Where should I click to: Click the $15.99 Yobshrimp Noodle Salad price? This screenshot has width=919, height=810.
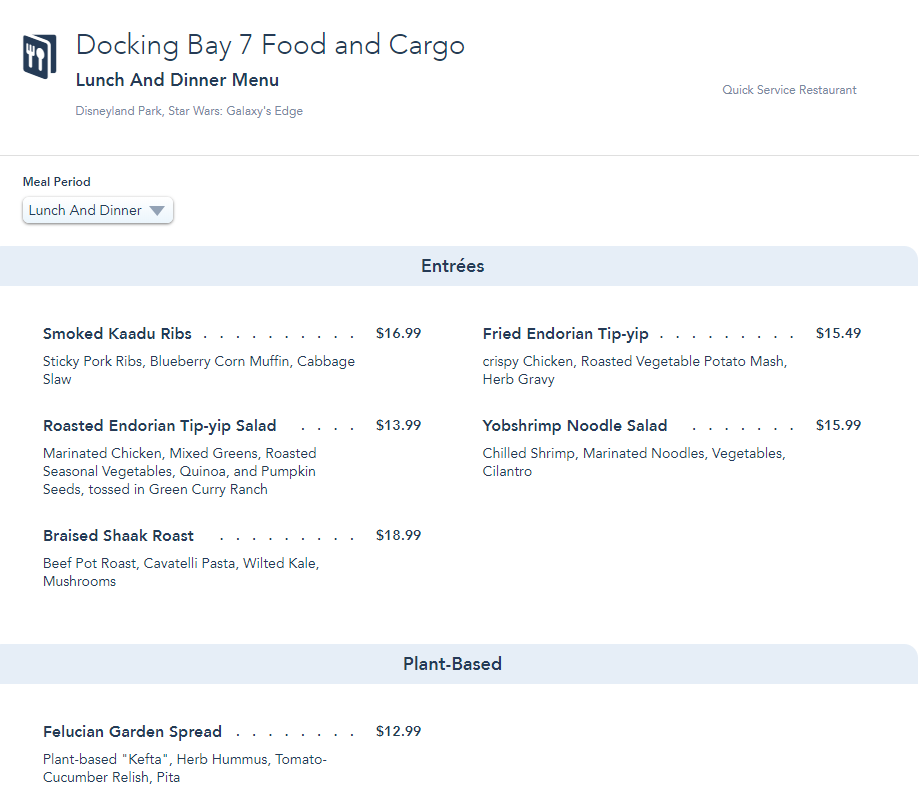click(x=838, y=426)
